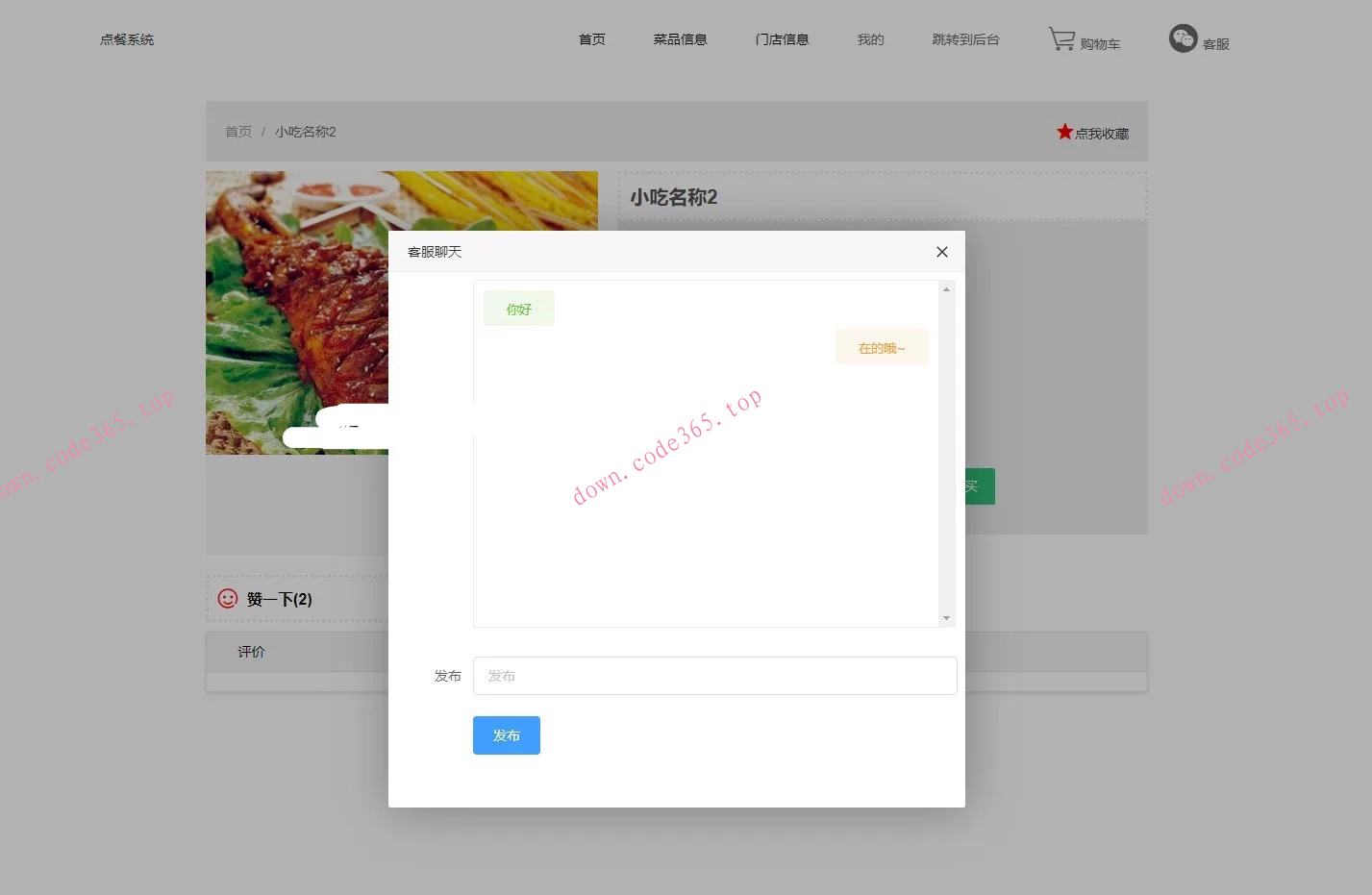Close the 客服聊天 chat dialog
1372x895 pixels.
[x=941, y=251]
